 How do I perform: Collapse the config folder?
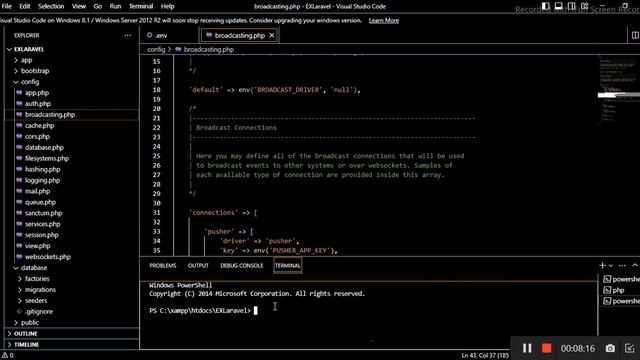click(x=30, y=82)
